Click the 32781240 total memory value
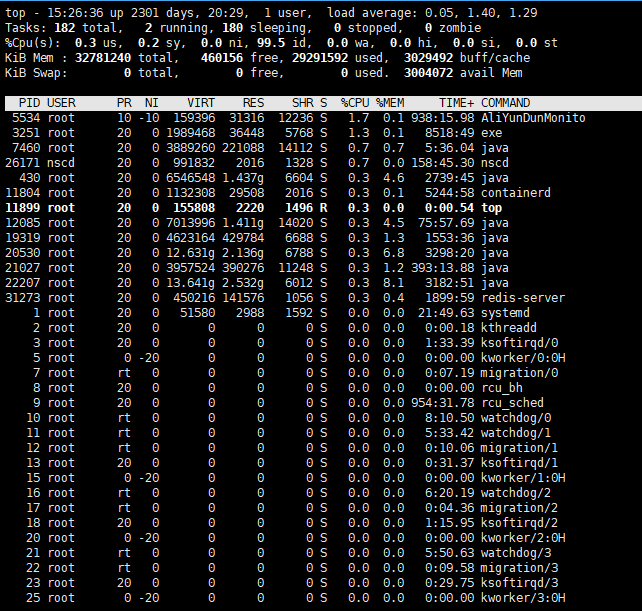This screenshot has width=642, height=611. point(103,58)
